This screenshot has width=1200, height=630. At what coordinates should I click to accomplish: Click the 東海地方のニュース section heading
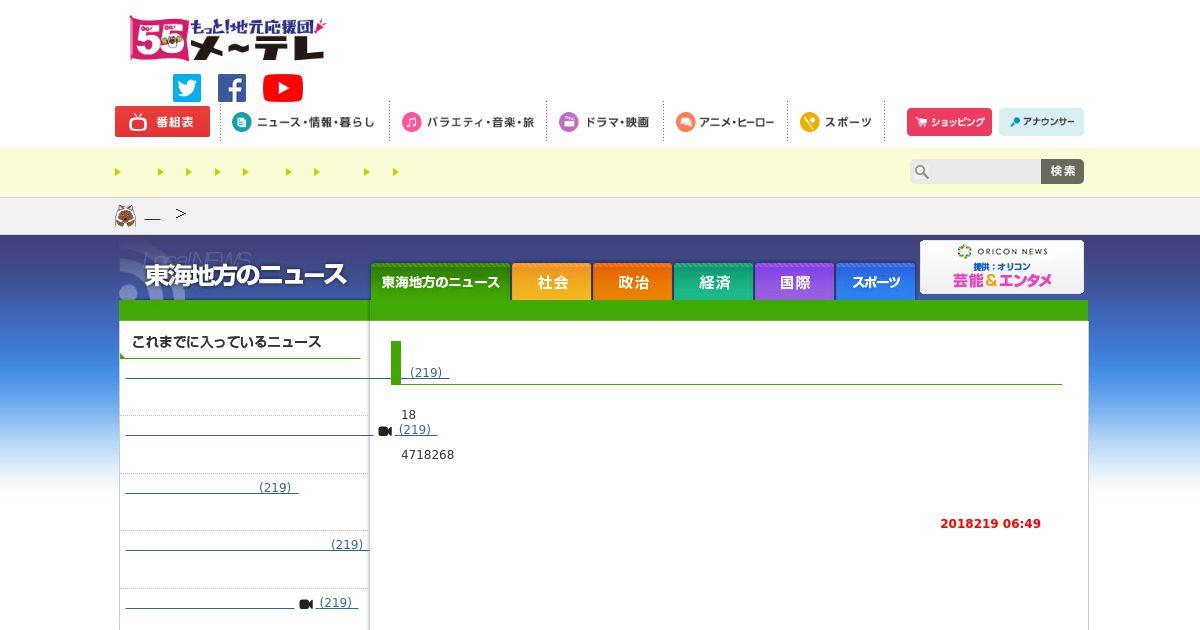245,275
